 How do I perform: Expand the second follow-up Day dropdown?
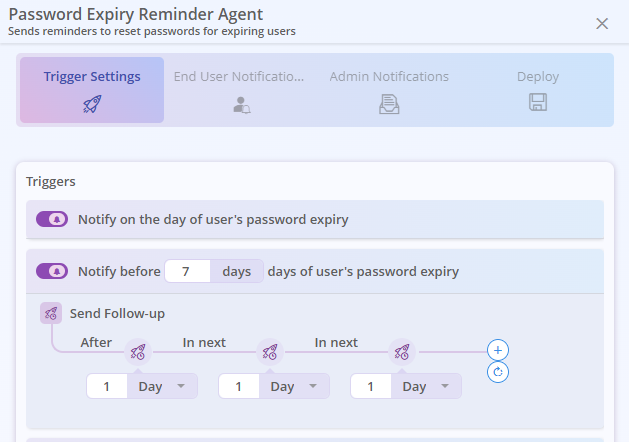point(294,386)
